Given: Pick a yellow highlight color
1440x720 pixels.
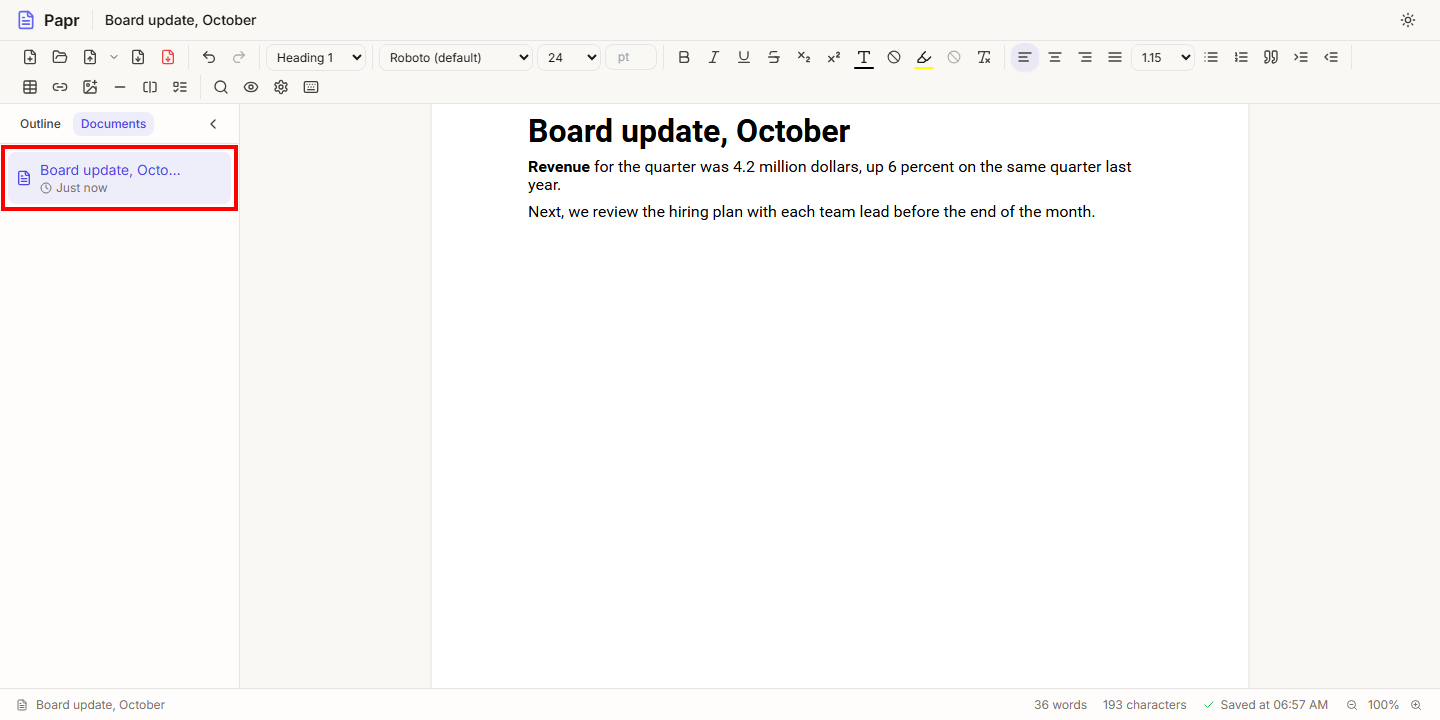Looking at the screenshot, I should (x=924, y=57).
